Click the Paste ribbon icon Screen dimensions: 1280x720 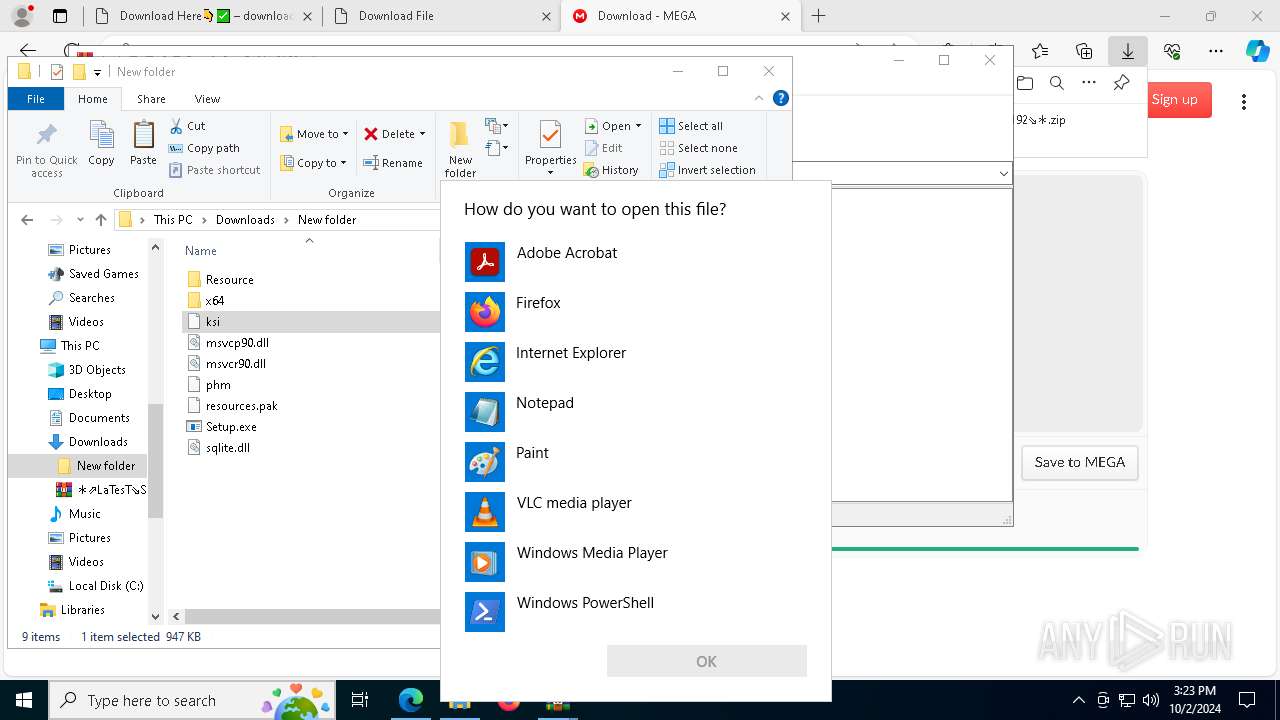click(143, 142)
